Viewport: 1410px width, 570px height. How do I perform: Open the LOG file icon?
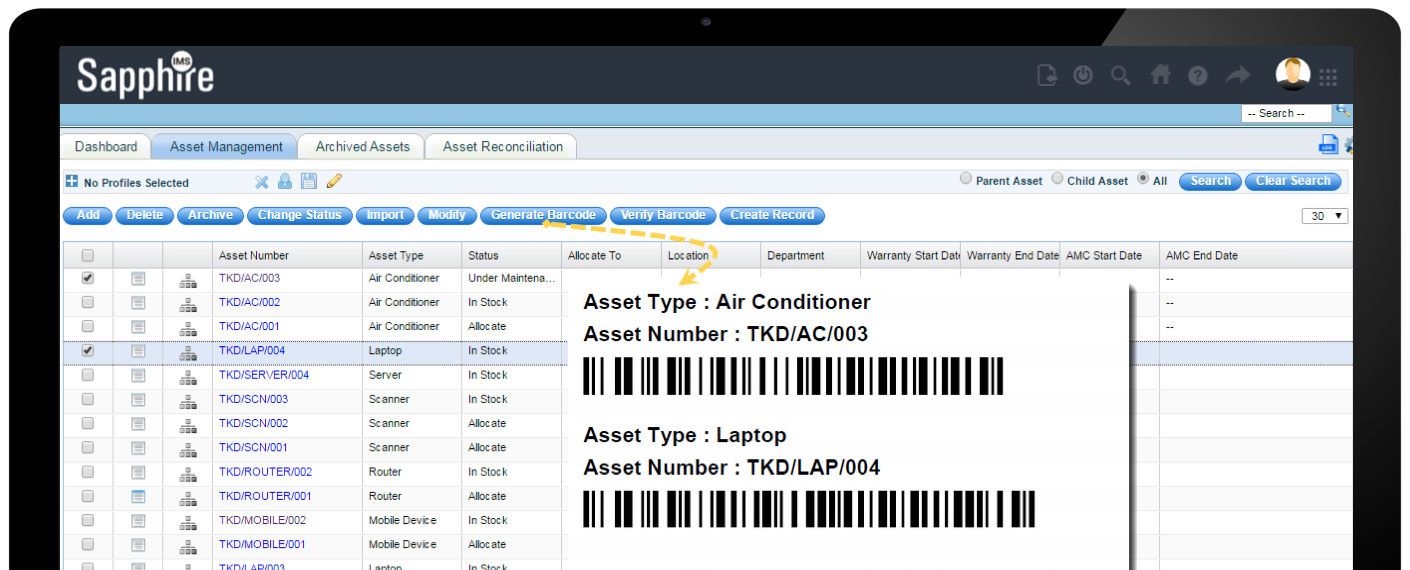(1328, 144)
